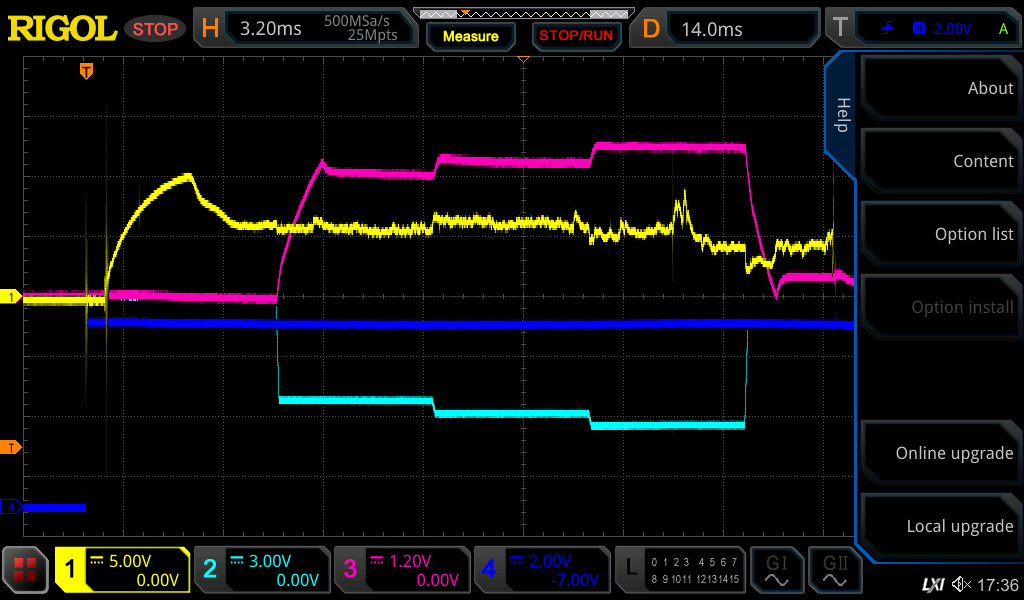Click the orange trigger level marker on left edge
This screenshot has height=600, width=1024.
pyautogui.click(x=11, y=446)
